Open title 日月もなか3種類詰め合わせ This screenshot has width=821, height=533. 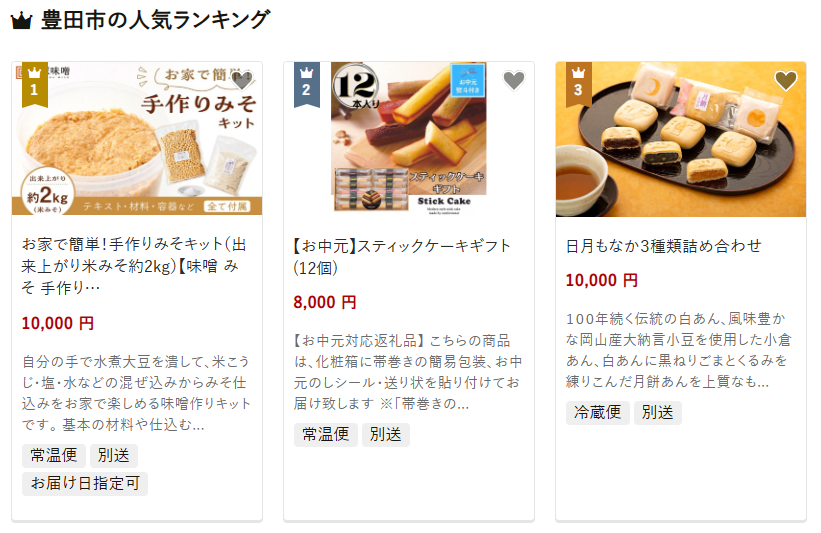click(663, 246)
